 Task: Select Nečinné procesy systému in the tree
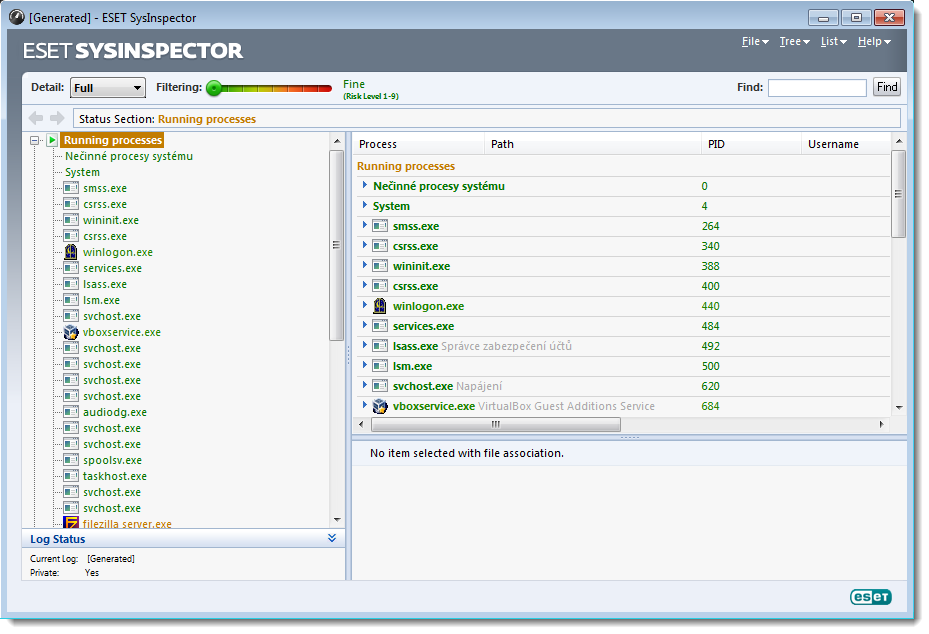coord(129,156)
